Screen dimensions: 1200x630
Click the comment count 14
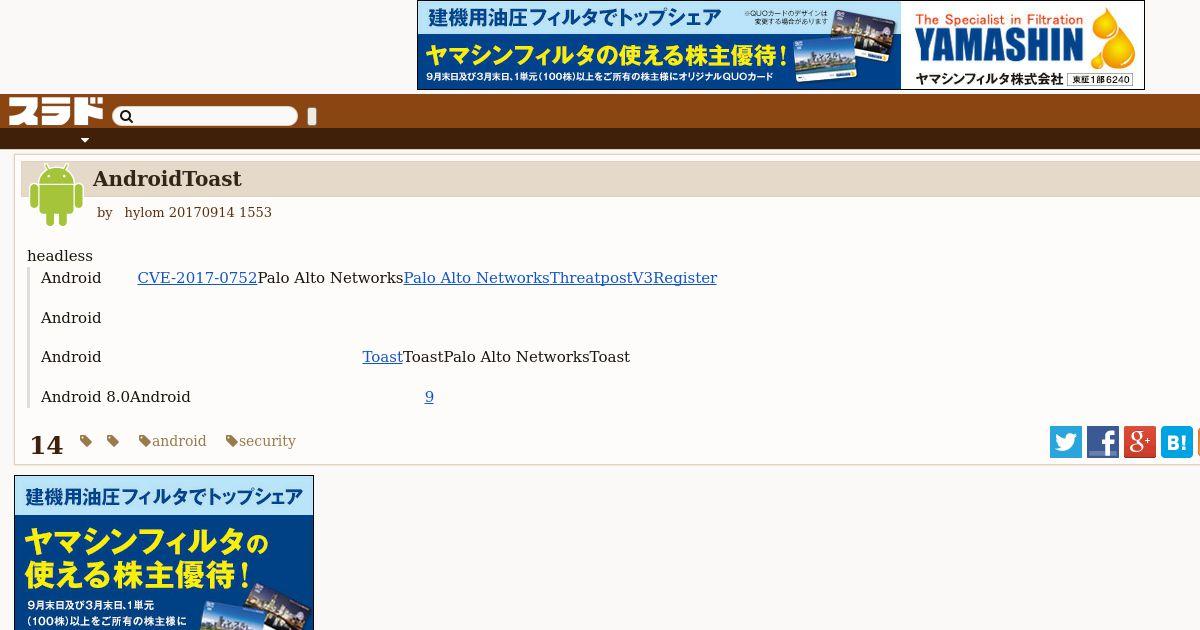pos(46,445)
